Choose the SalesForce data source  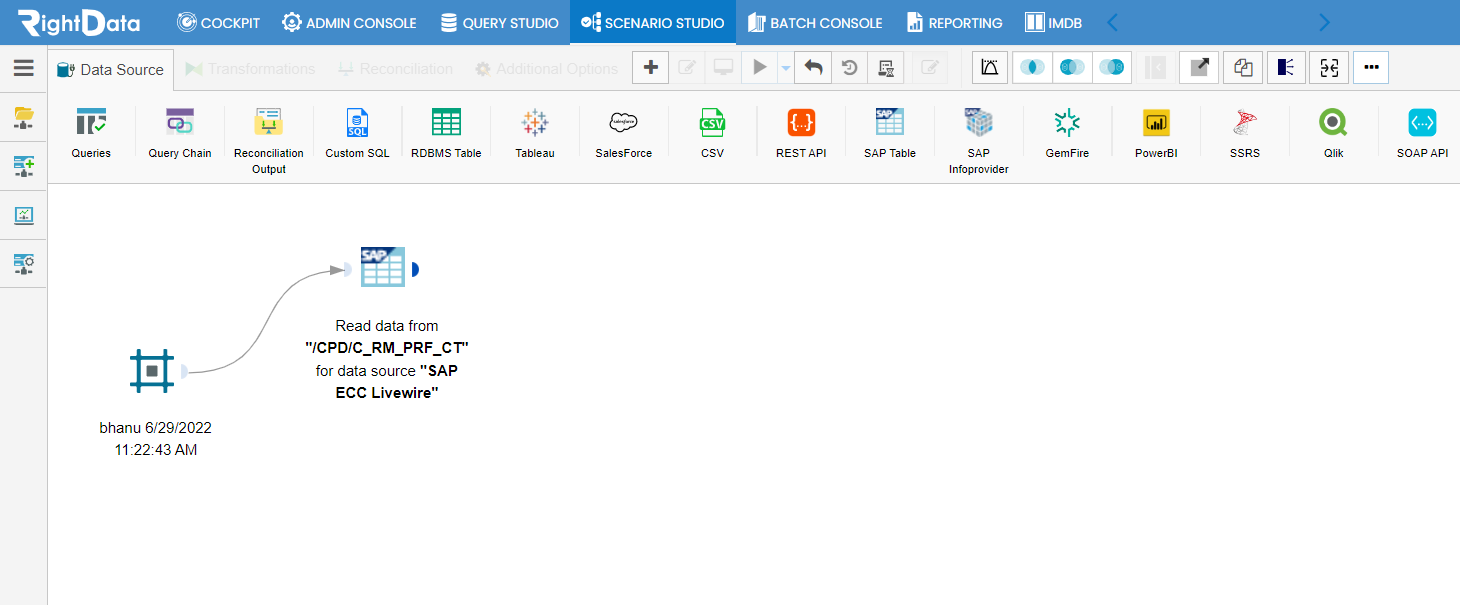(x=623, y=133)
